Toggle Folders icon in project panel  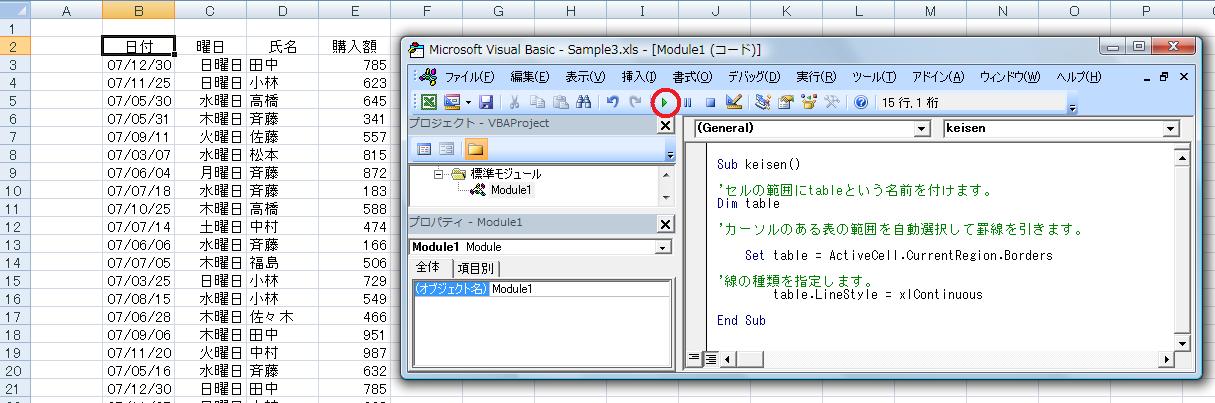[475, 149]
